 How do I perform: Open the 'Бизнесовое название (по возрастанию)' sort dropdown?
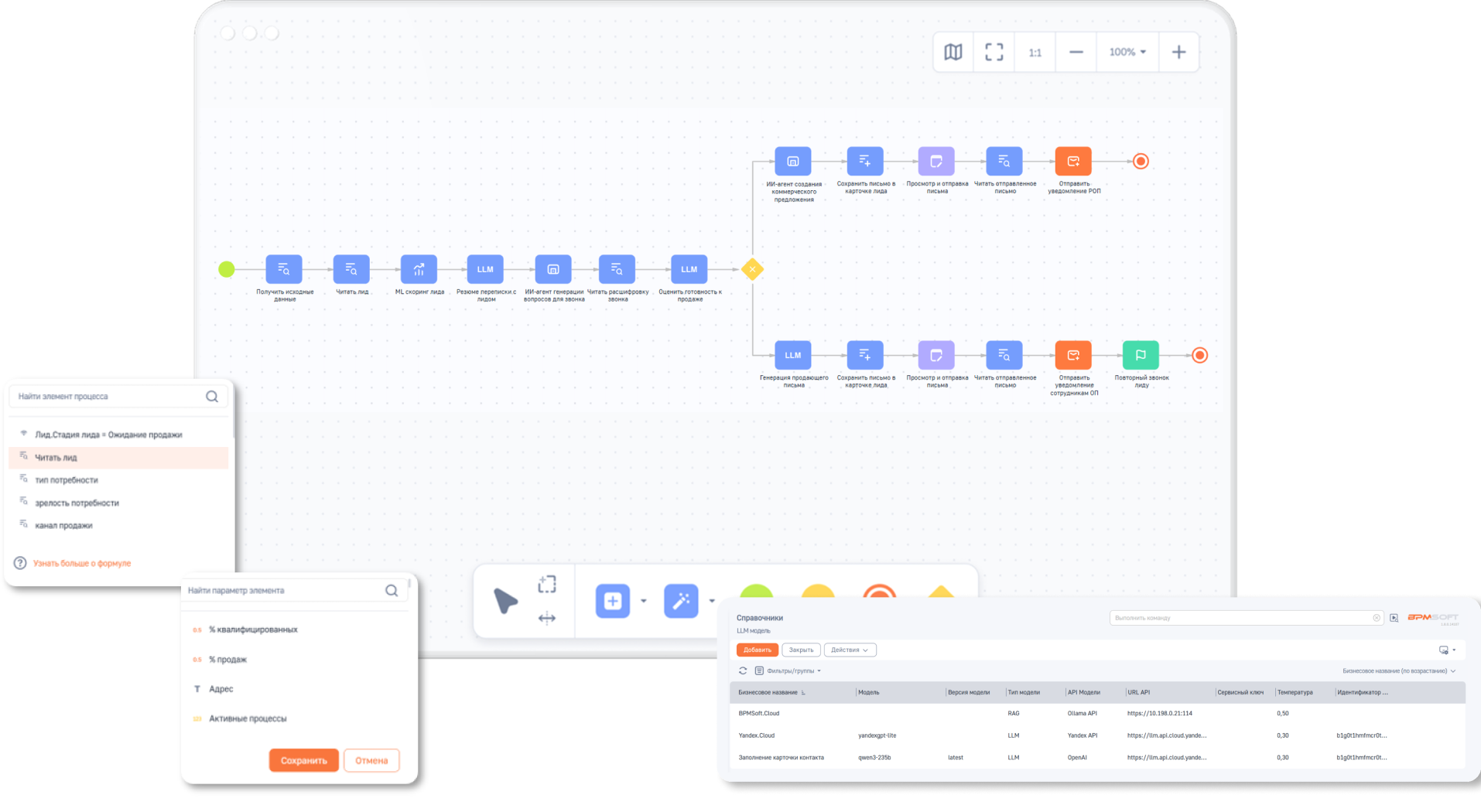[1399, 671]
